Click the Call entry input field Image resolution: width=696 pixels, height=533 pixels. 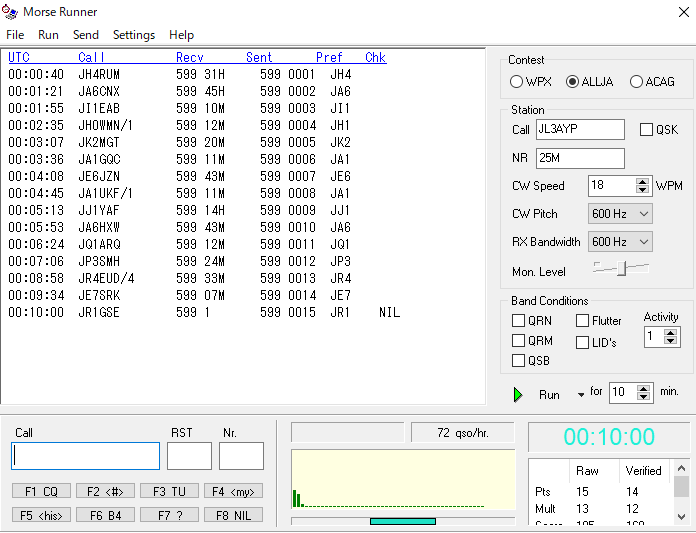85,456
